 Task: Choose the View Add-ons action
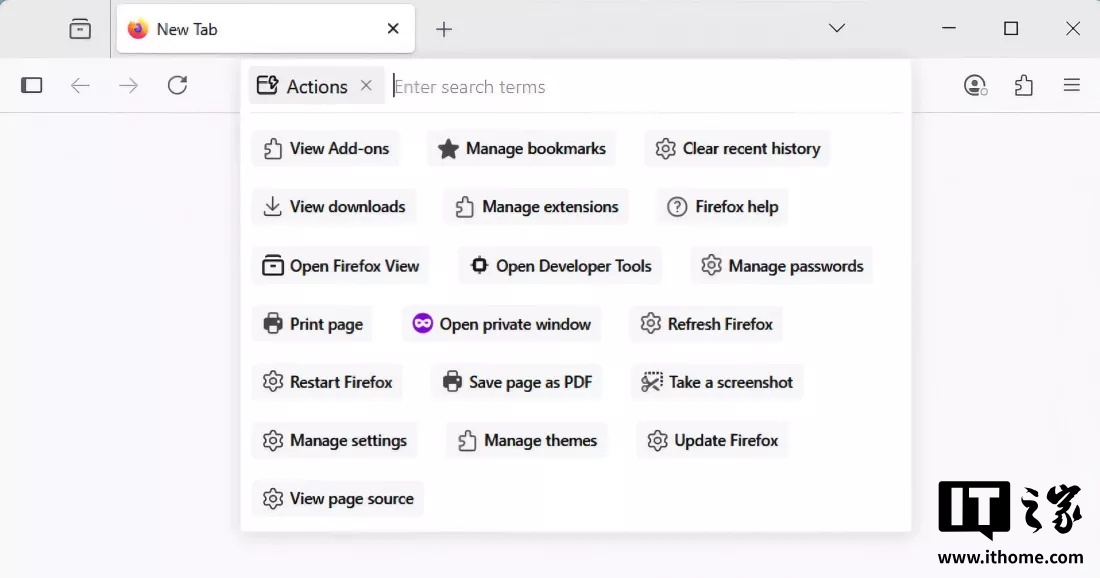326,149
